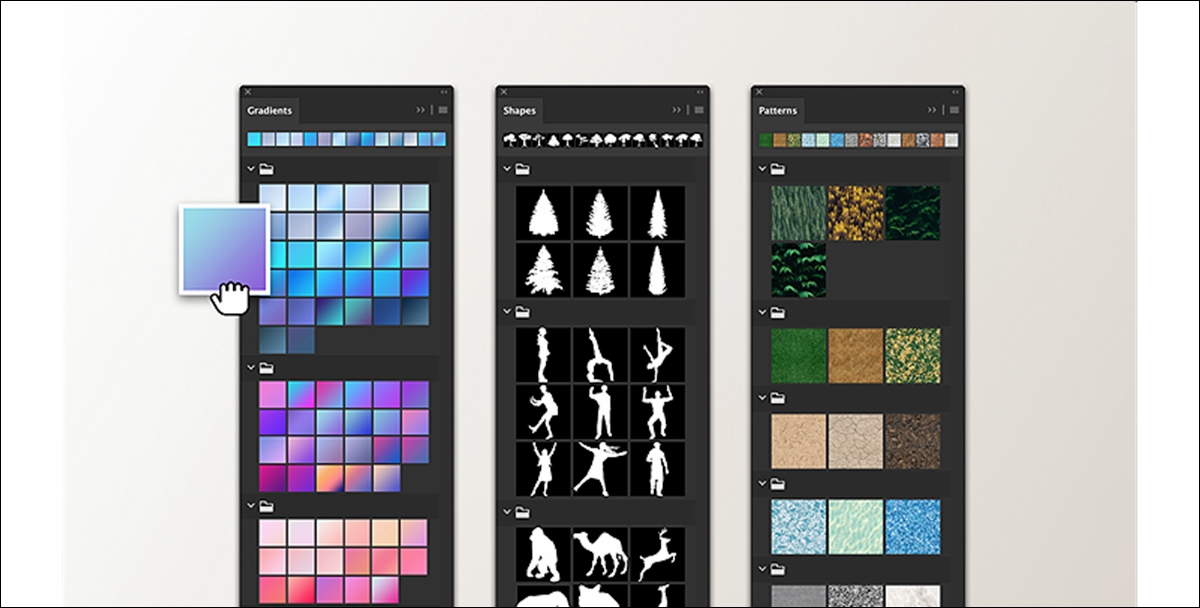Image resolution: width=1200 pixels, height=608 pixels.
Task: Choose the brown dirt pattern in the grass group
Action: pos(856,355)
